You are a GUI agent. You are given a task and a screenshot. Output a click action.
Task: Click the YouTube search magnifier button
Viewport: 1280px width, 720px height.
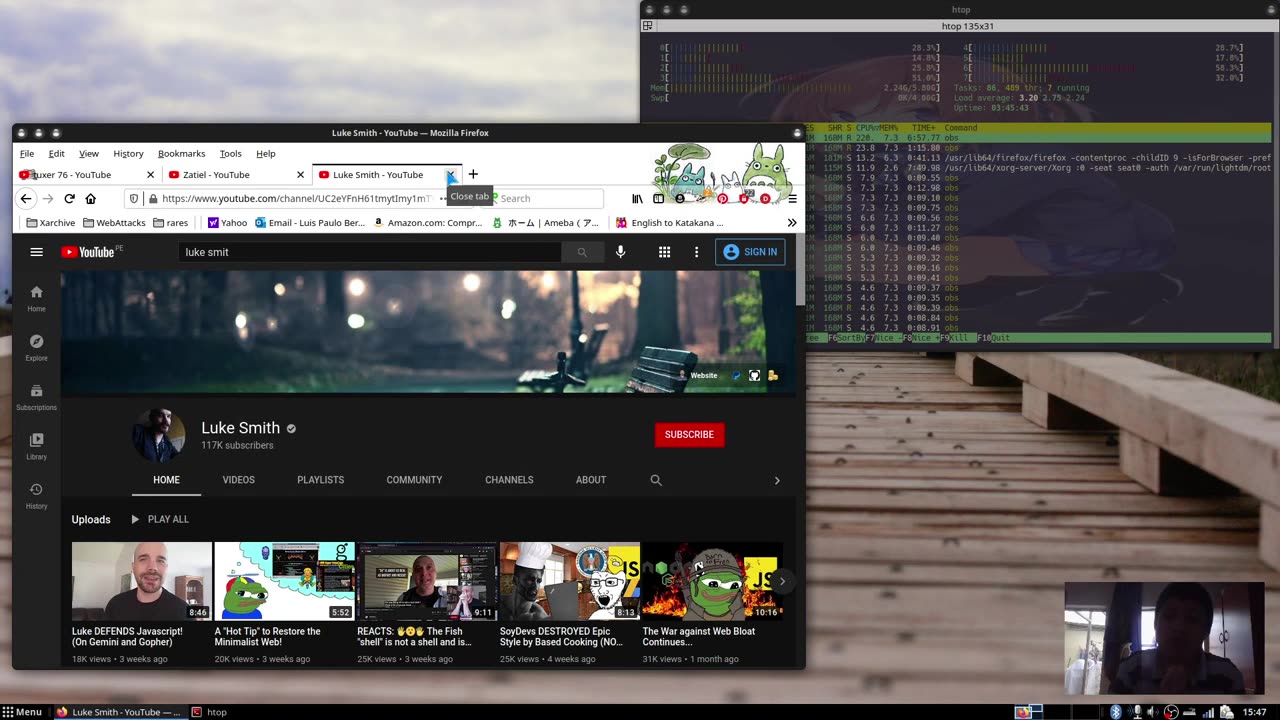[582, 252]
